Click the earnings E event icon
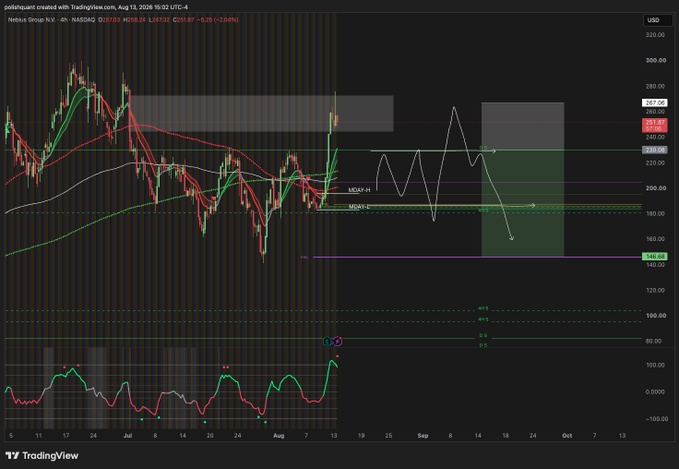This screenshot has width=679, height=469. pos(327,341)
